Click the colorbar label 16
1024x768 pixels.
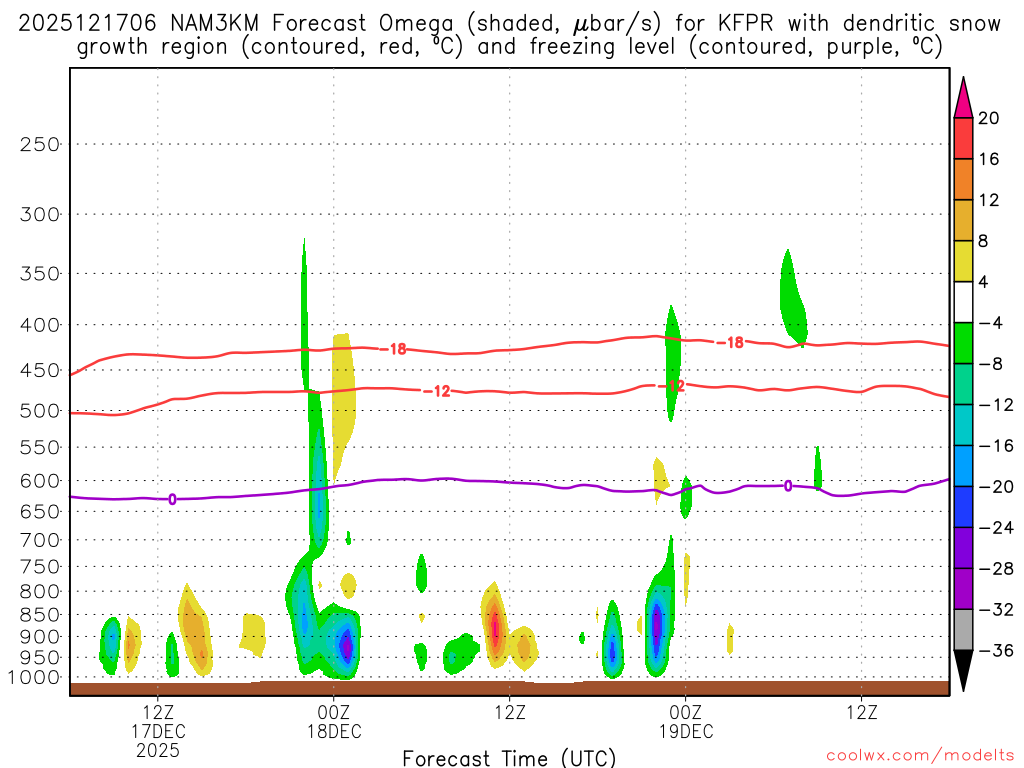[x=989, y=159]
